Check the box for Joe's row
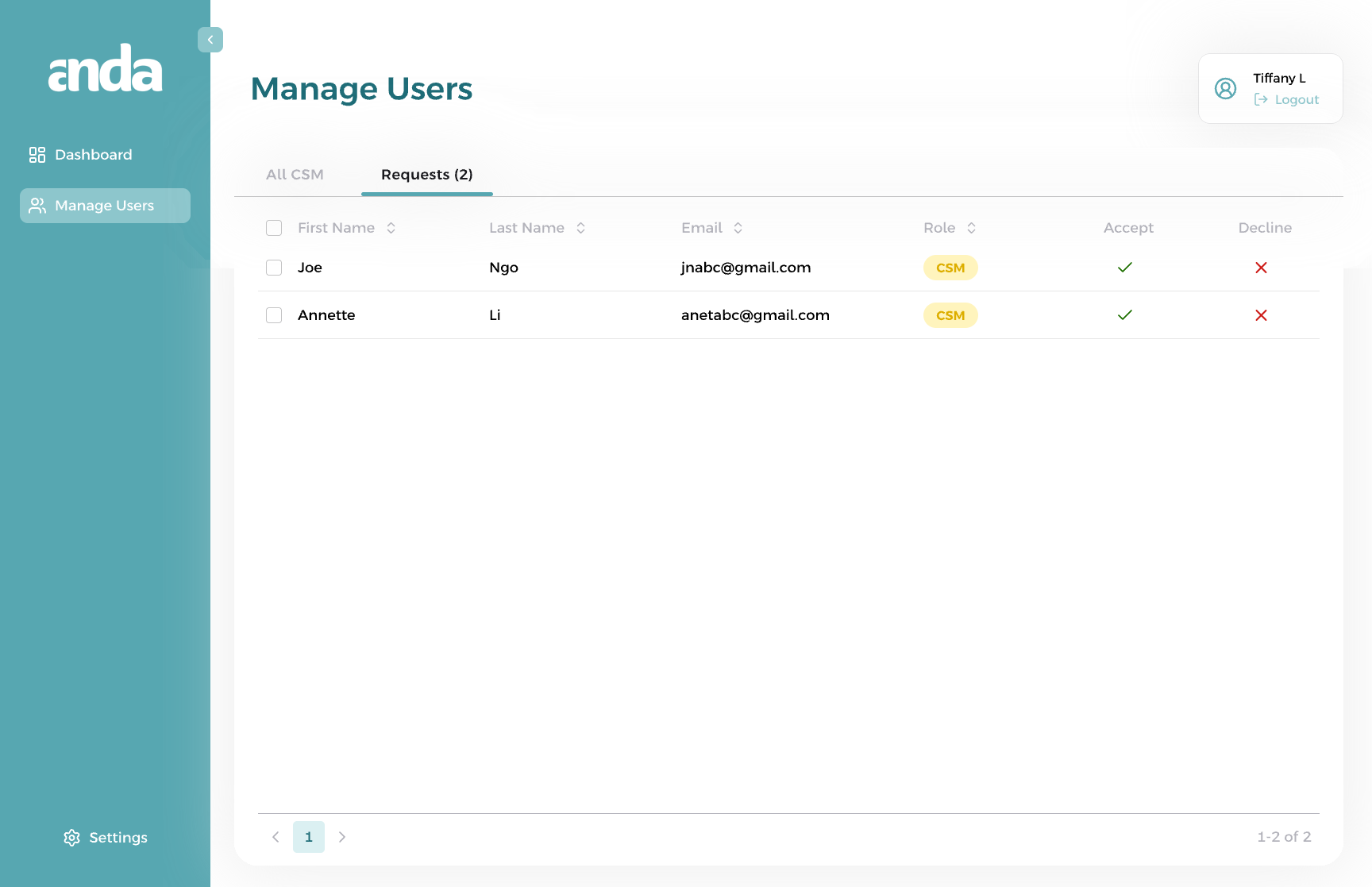The height and width of the screenshot is (887, 1372). tap(274, 268)
